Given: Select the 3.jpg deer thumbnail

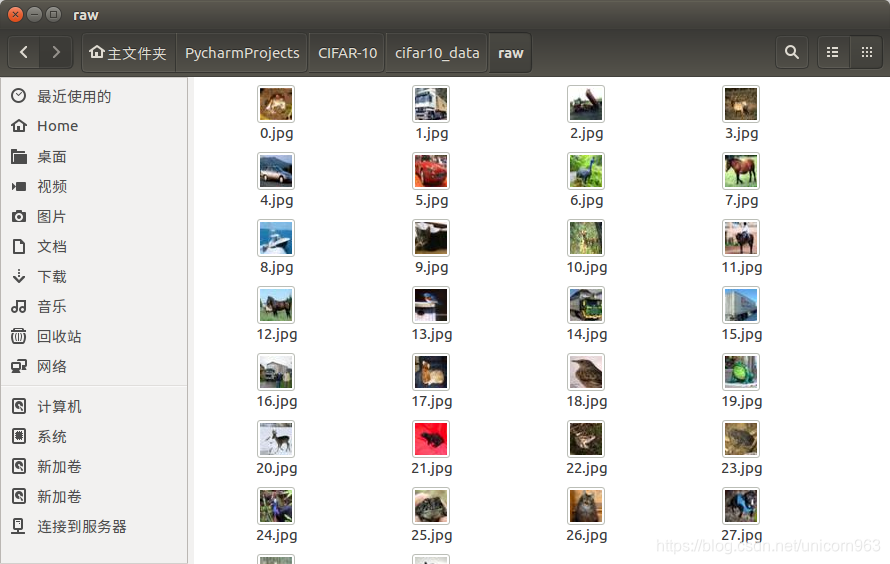Looking at the screenshot, I should pos(741,104).
